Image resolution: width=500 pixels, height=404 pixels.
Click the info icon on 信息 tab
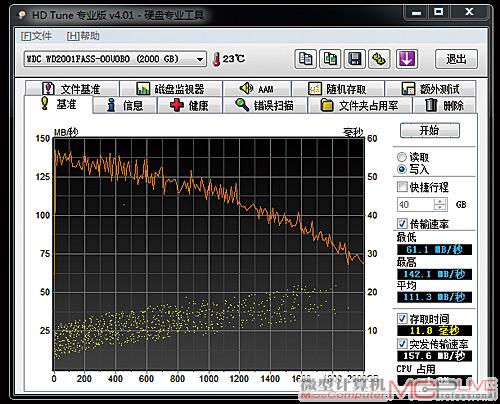111,105
